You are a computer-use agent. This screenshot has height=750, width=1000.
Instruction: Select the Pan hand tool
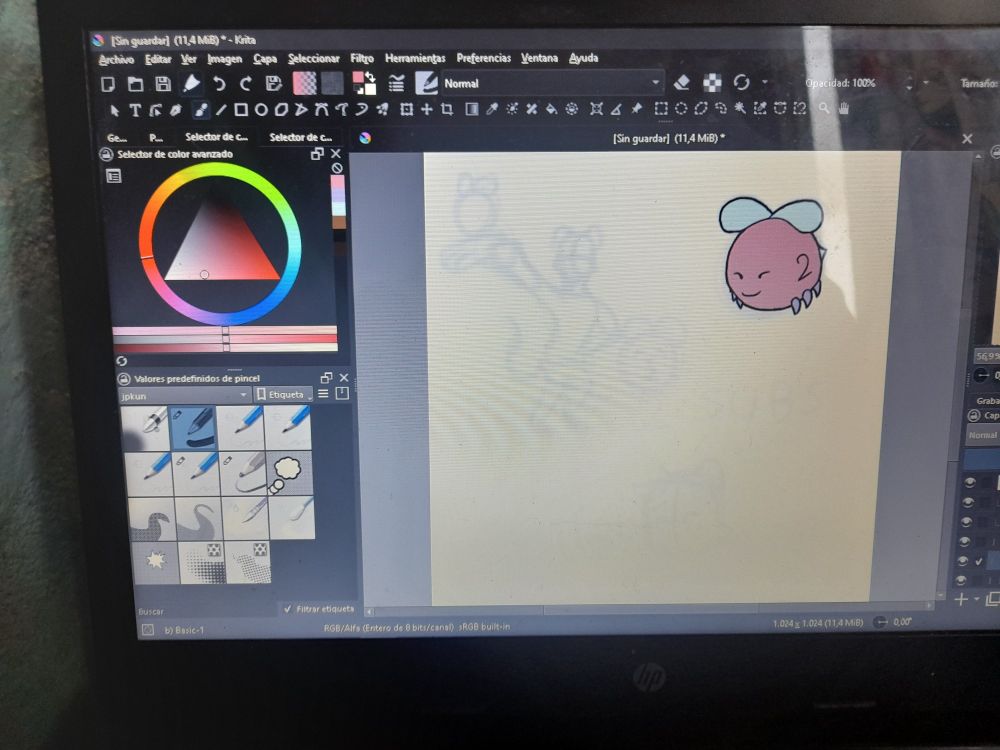[844, 108]
